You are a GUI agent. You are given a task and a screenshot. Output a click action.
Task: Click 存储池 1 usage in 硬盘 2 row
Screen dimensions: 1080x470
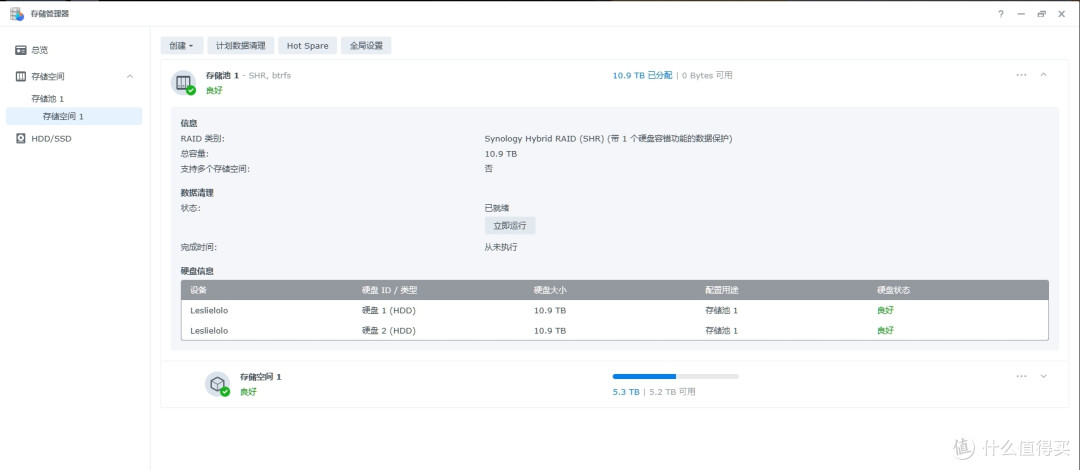[722, 331]
